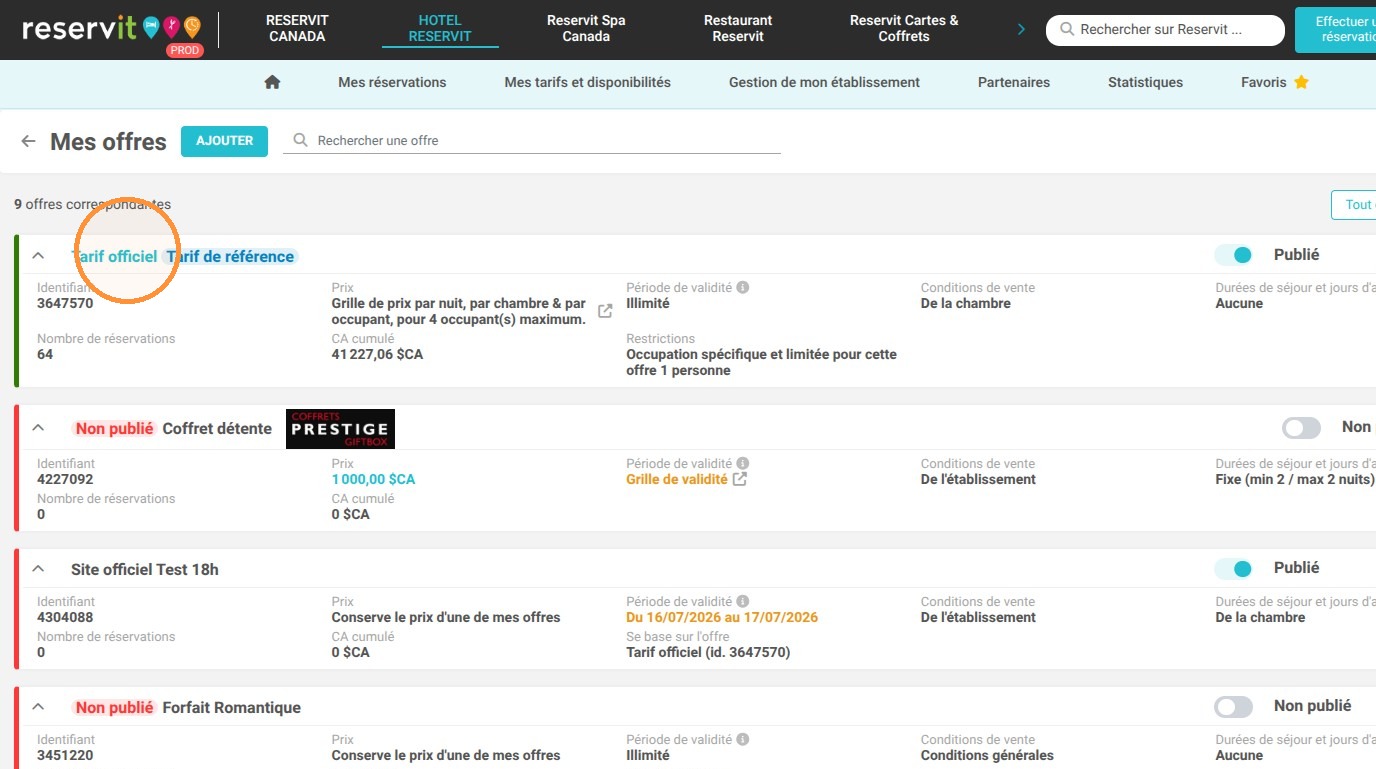
Task: Open the Mes réservations menu
Action: 392,82
